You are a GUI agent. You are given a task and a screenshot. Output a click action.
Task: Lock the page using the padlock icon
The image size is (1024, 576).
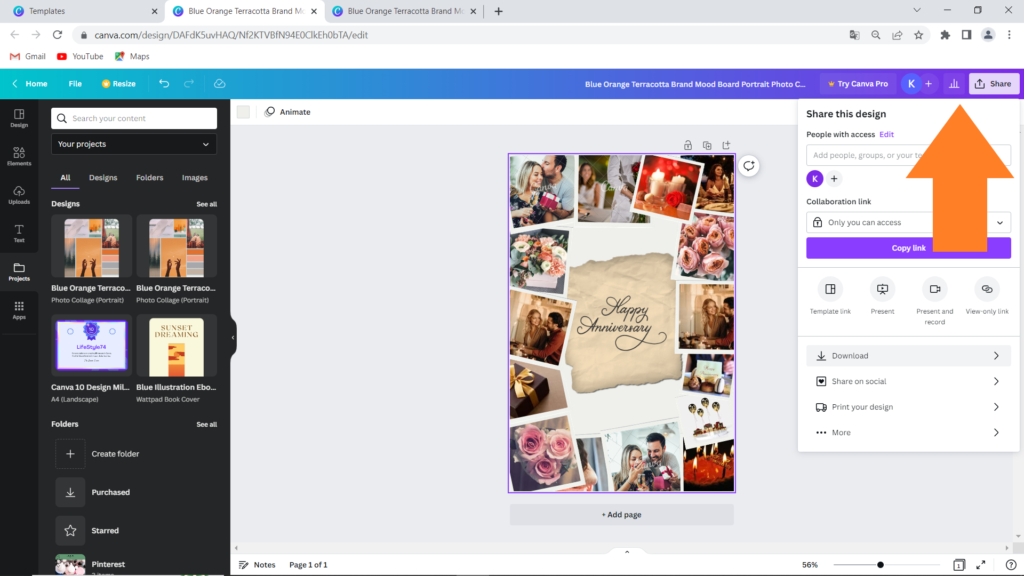(x=688, y=145)
